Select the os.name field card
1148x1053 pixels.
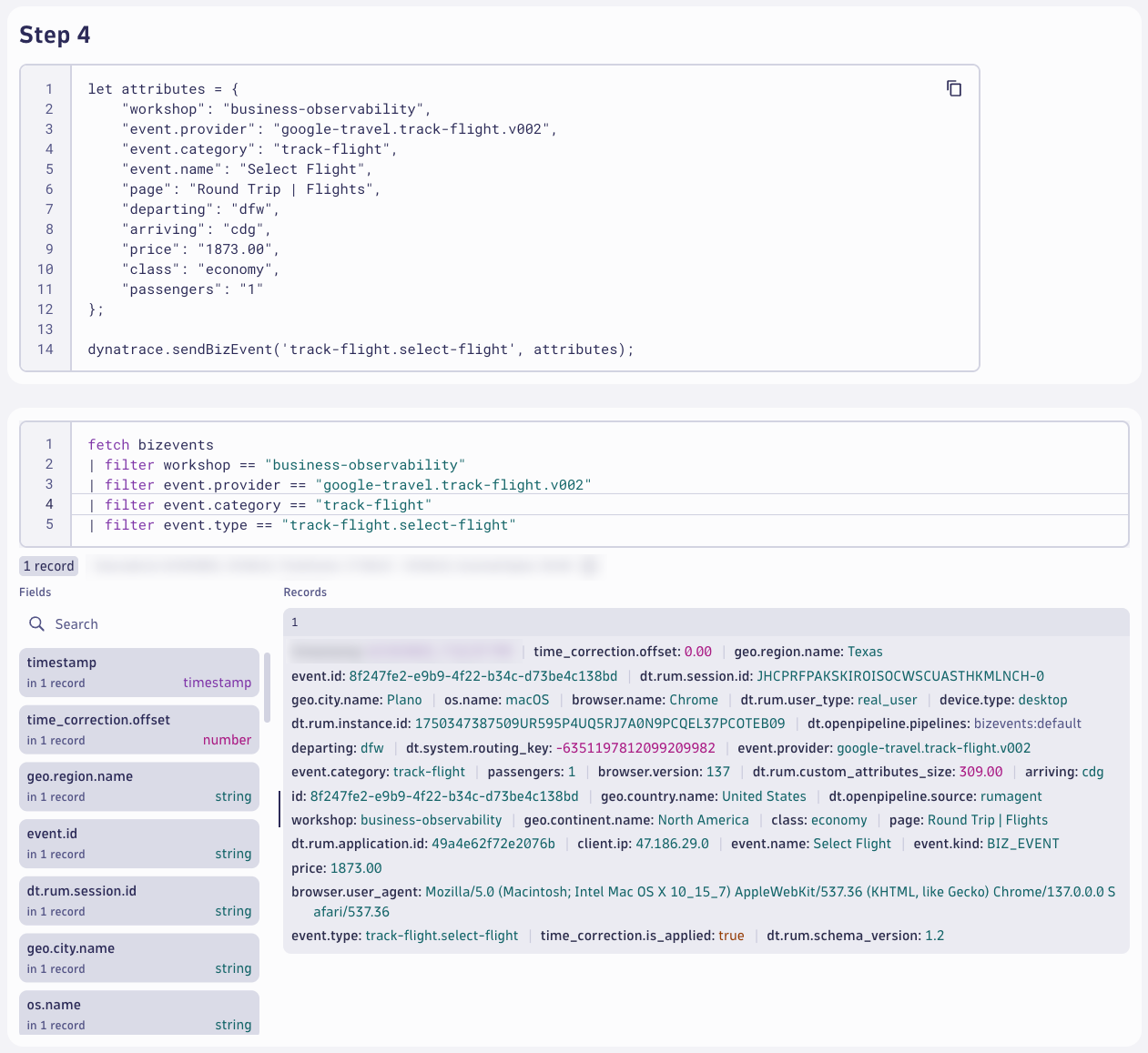pos(139,1013)
